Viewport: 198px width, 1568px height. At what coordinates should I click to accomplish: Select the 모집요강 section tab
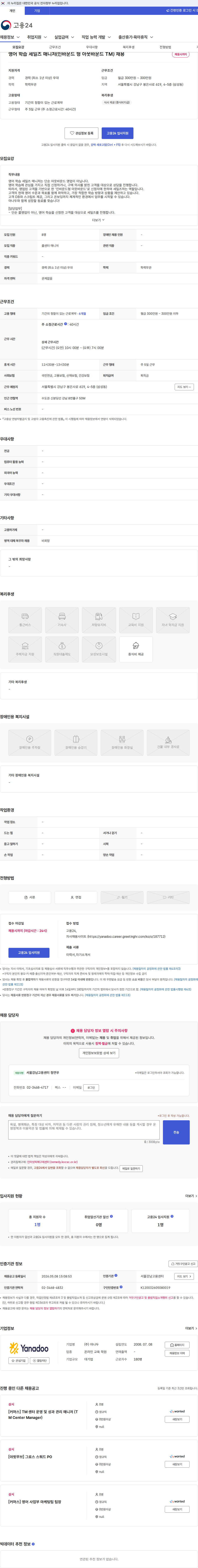click(x=18, y=47)
